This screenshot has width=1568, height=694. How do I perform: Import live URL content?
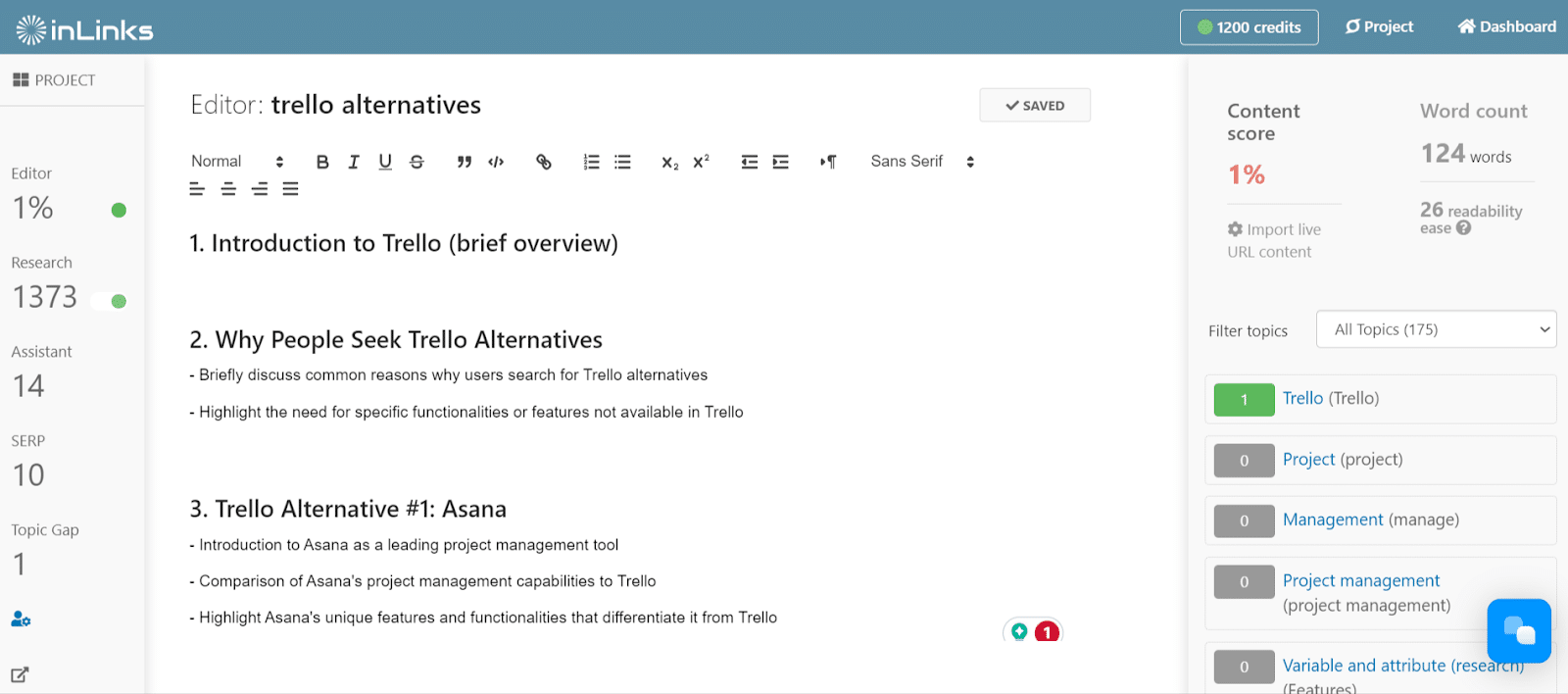pyautogui.click(x=1274, y=240)
